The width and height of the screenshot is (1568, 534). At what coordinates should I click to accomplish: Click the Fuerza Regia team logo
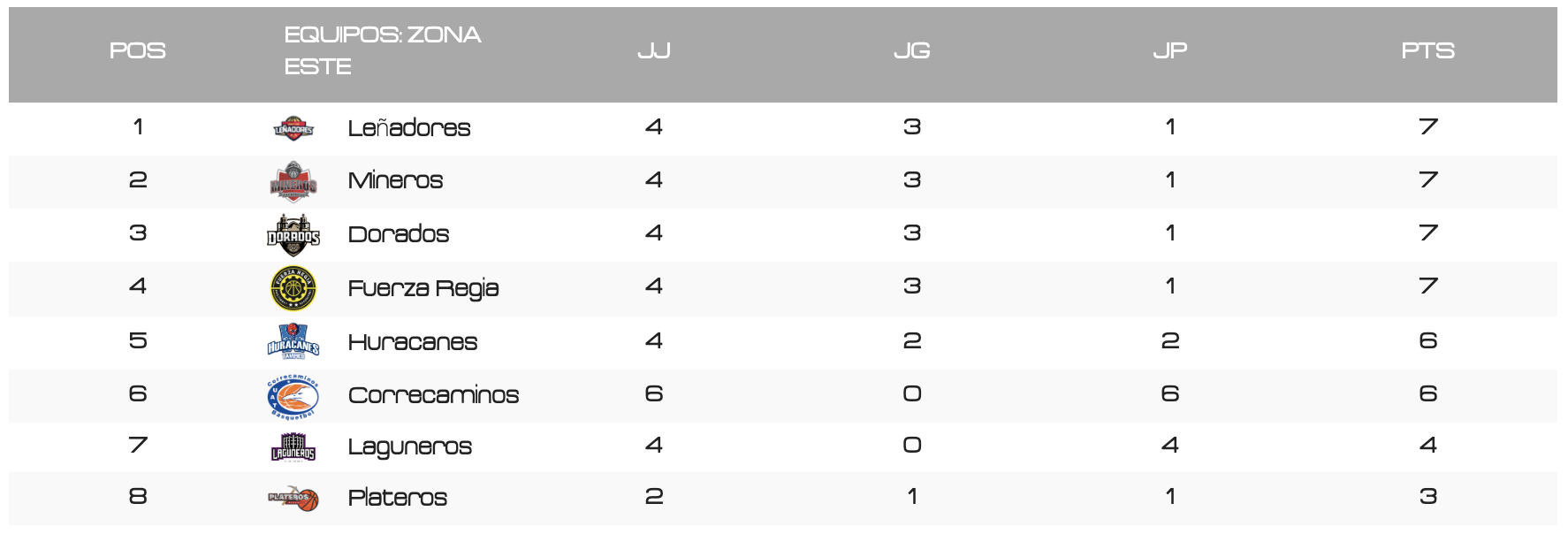tap(293, 288)
